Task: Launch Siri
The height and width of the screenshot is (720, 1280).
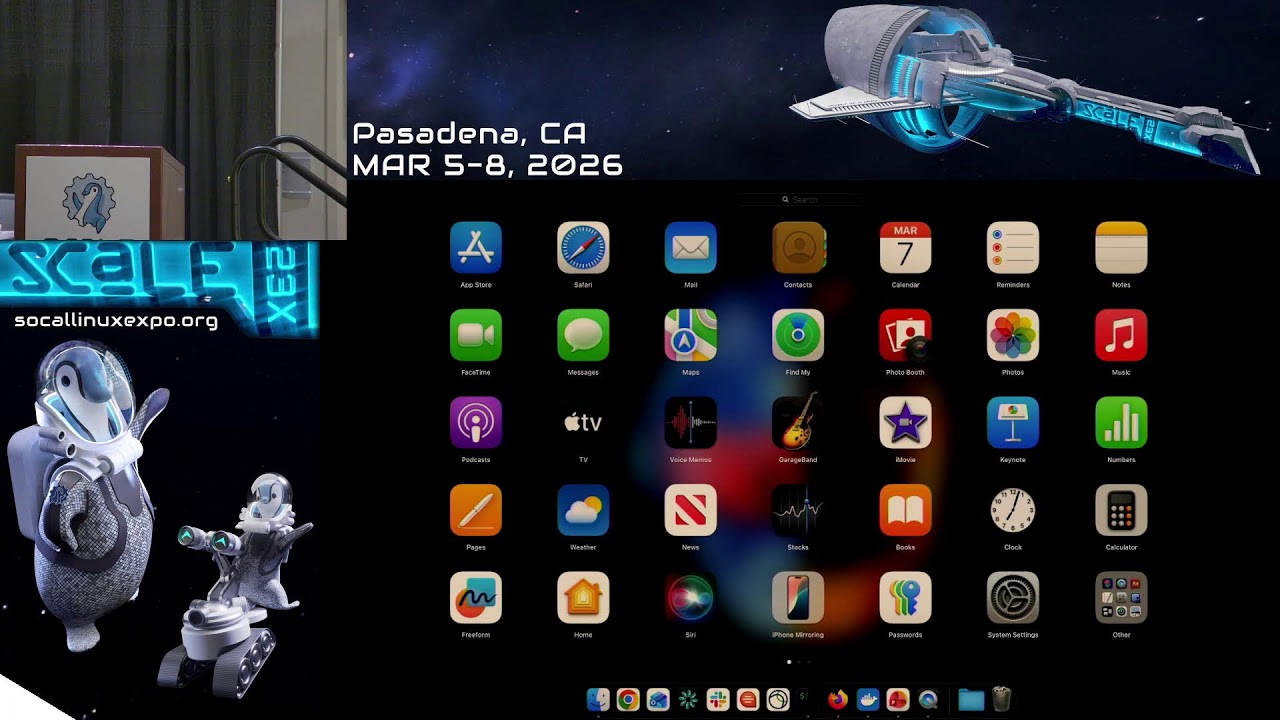Action: tap(691, 598)
